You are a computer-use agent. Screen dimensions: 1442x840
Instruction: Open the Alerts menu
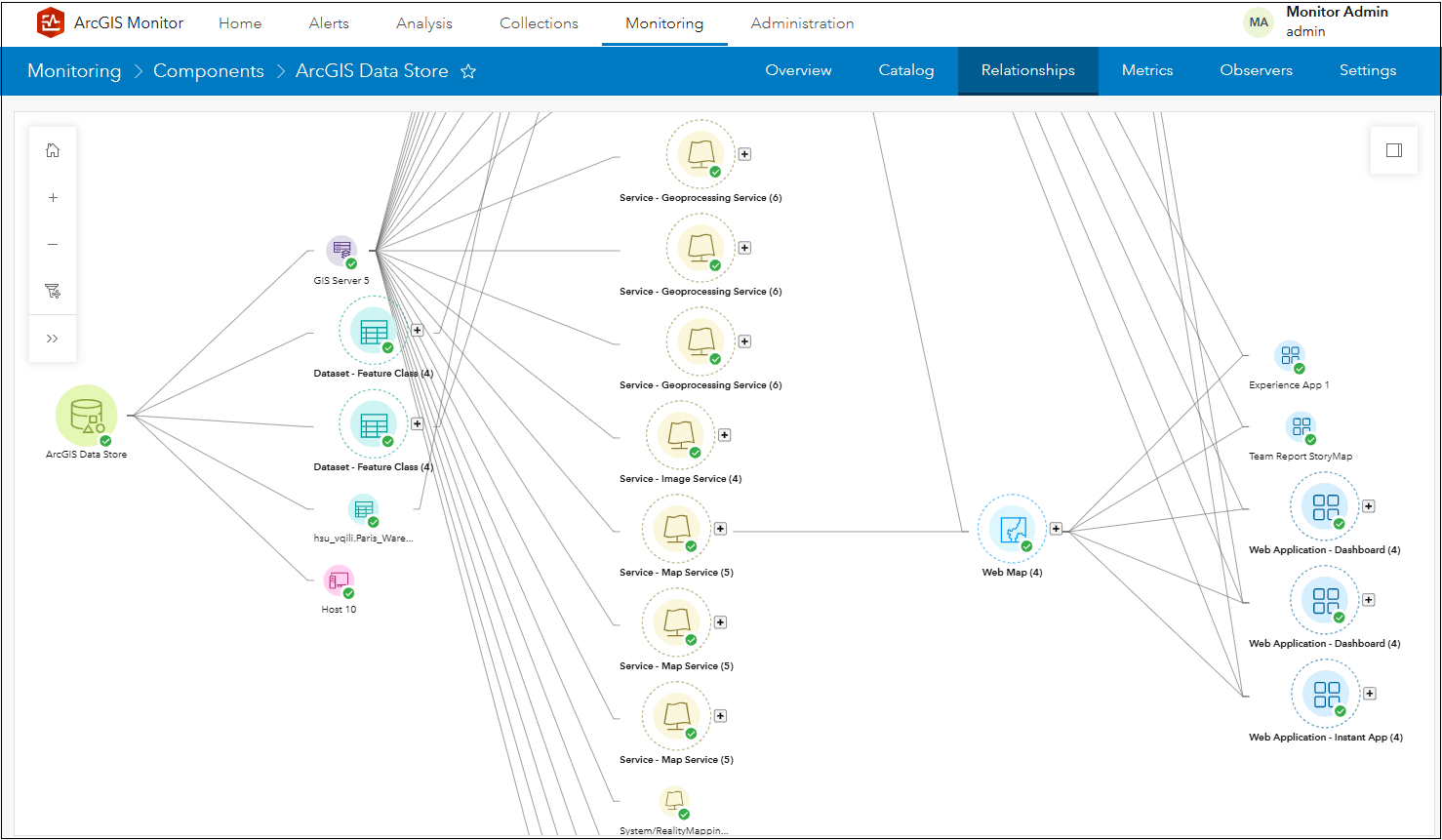329,23
